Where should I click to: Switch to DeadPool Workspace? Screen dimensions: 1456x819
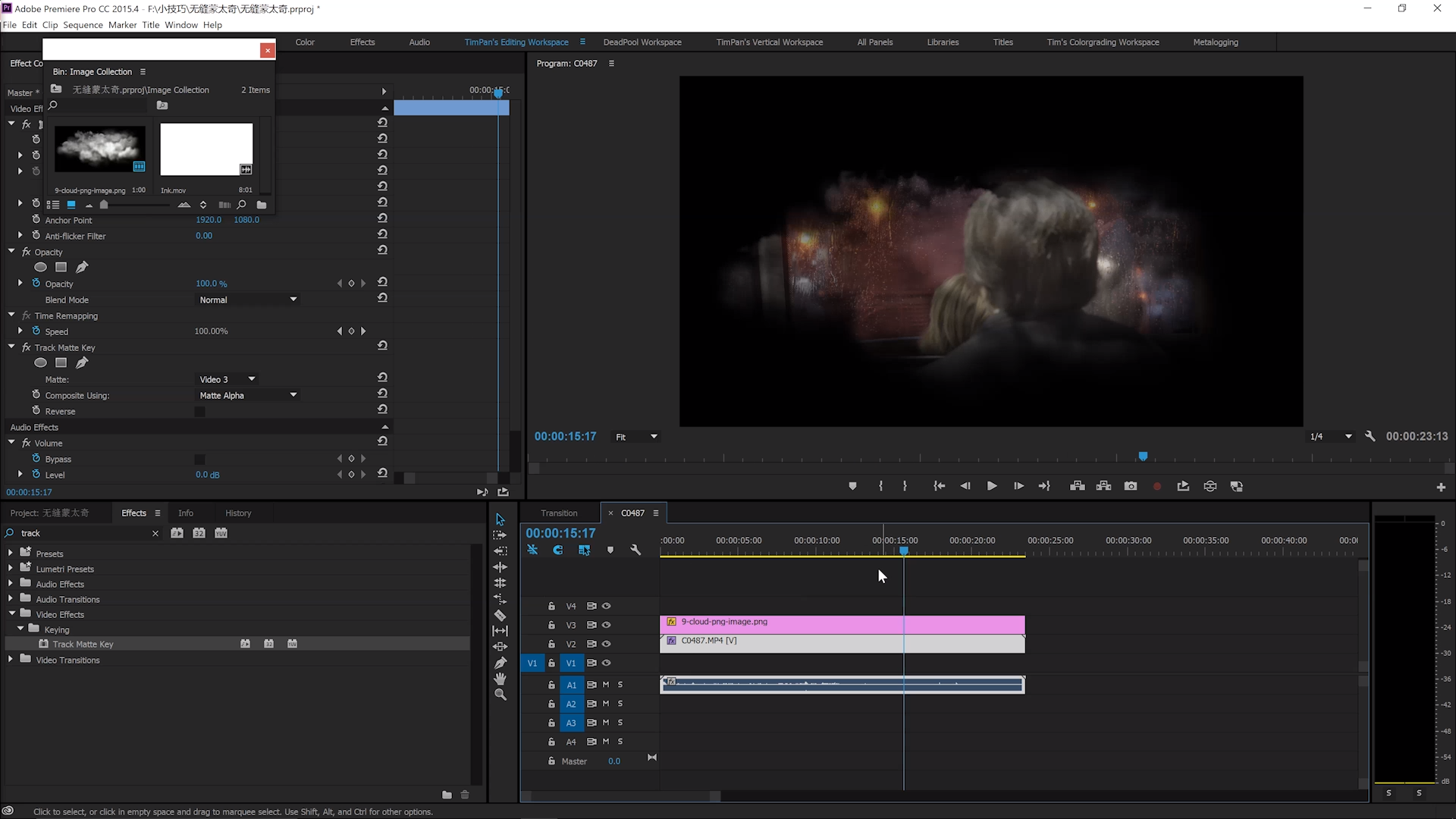tap(642, 42)
